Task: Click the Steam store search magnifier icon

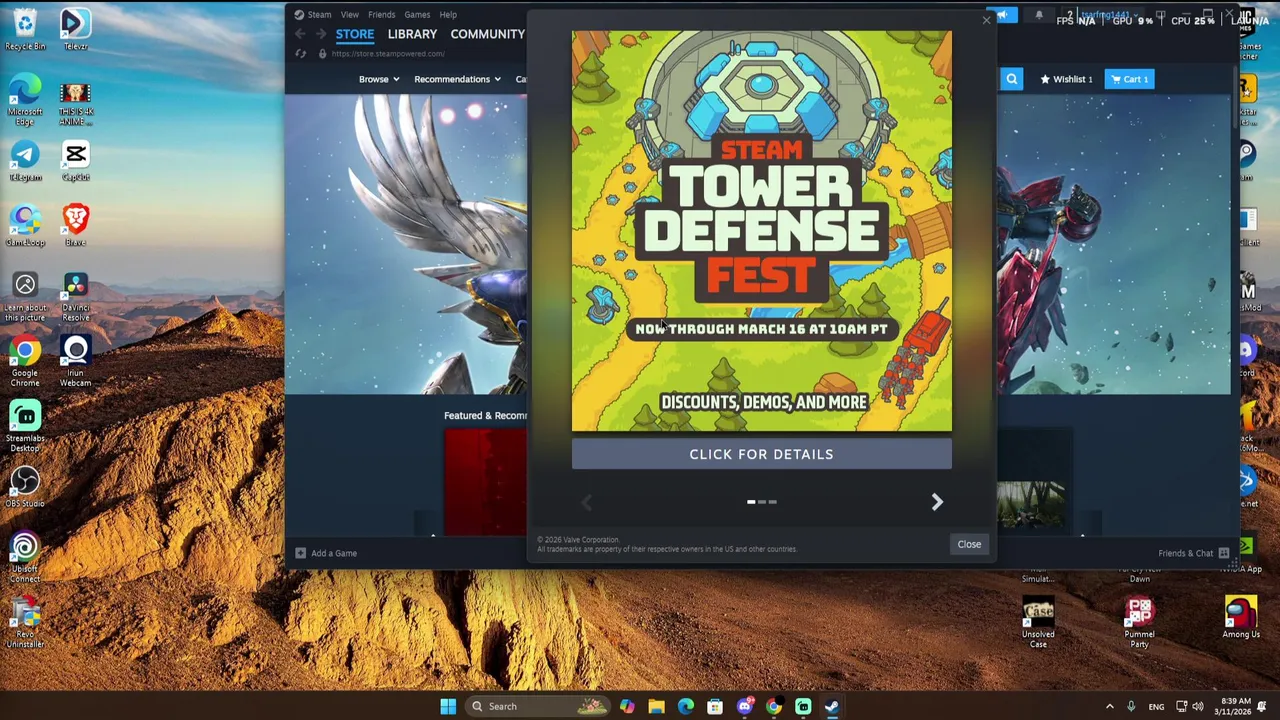Action: coord(1011,79)
